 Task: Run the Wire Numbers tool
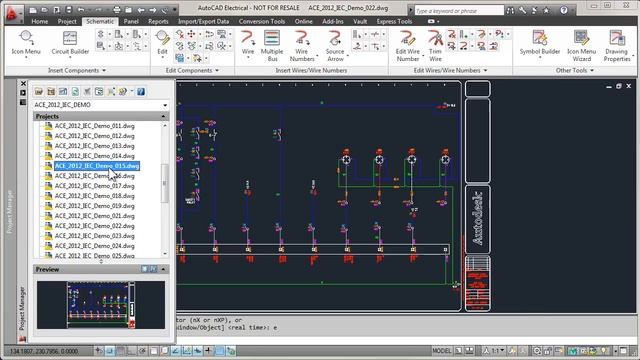tap(302, 46)
